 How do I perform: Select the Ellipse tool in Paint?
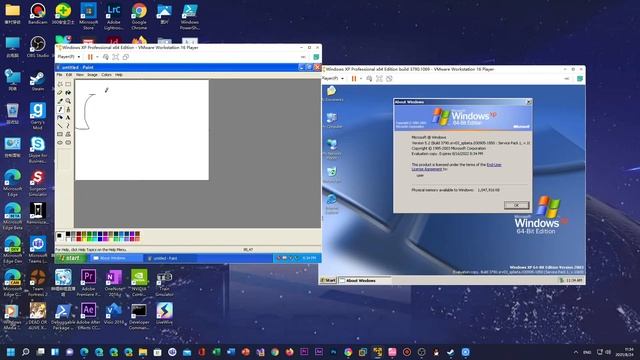pos(60,142)
